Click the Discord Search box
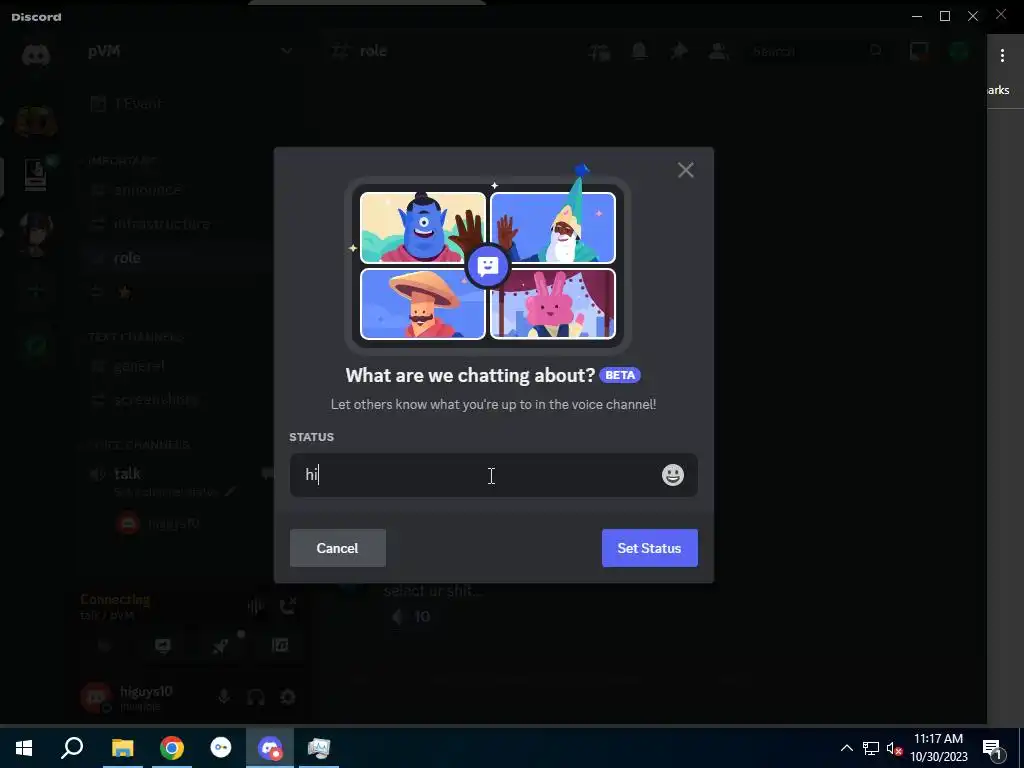Image resolution: width=1024 pixels, height=768 pixels. 816,51
